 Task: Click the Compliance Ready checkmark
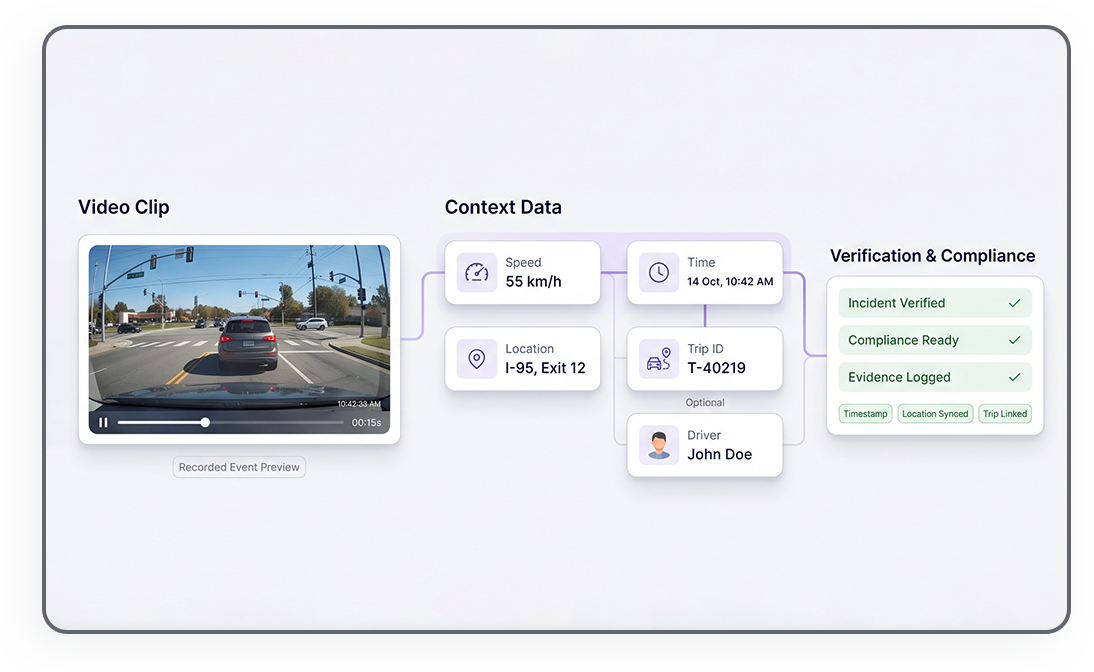coord(1014,340)
